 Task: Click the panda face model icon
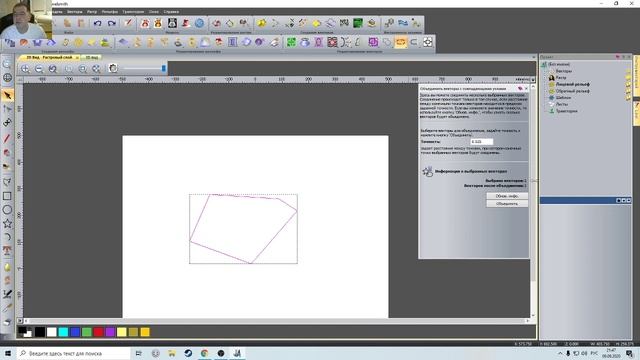pos(172,23)
